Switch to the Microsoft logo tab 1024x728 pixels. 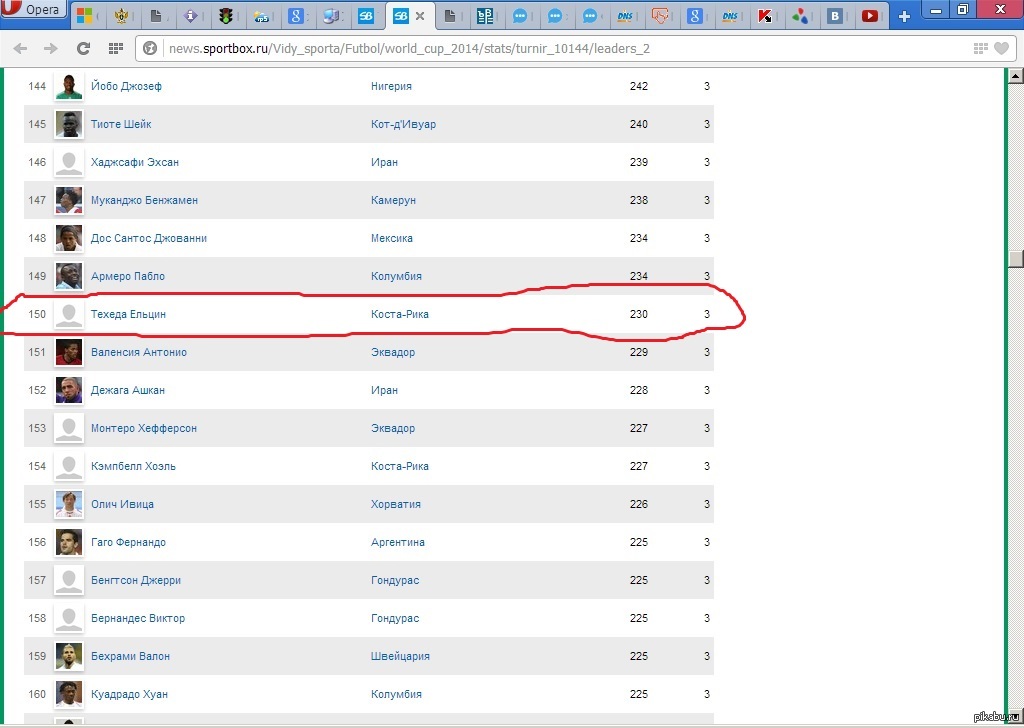[86, 16]
